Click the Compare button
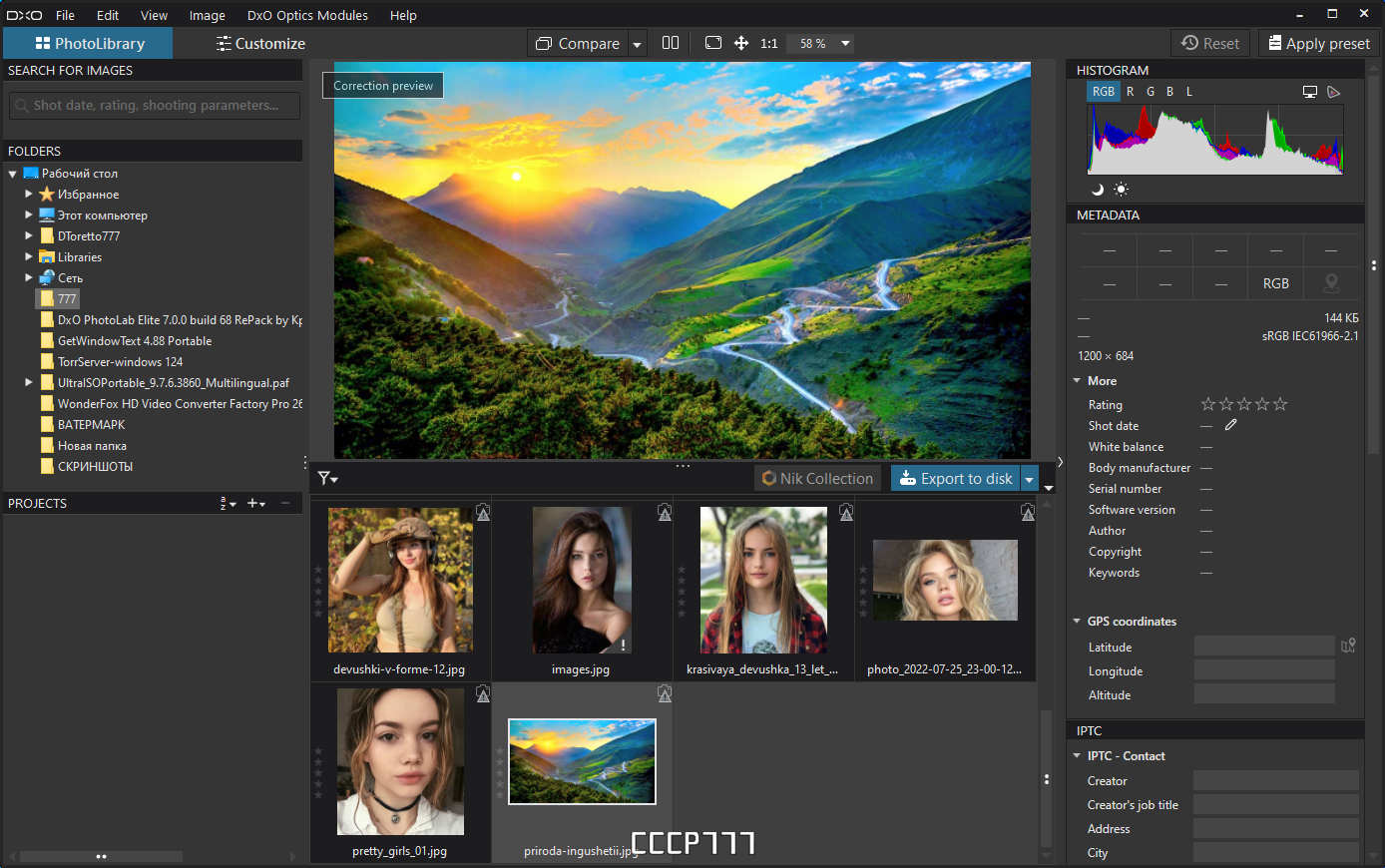This screenshot has width=1385, height=868. tap(579, 43)
